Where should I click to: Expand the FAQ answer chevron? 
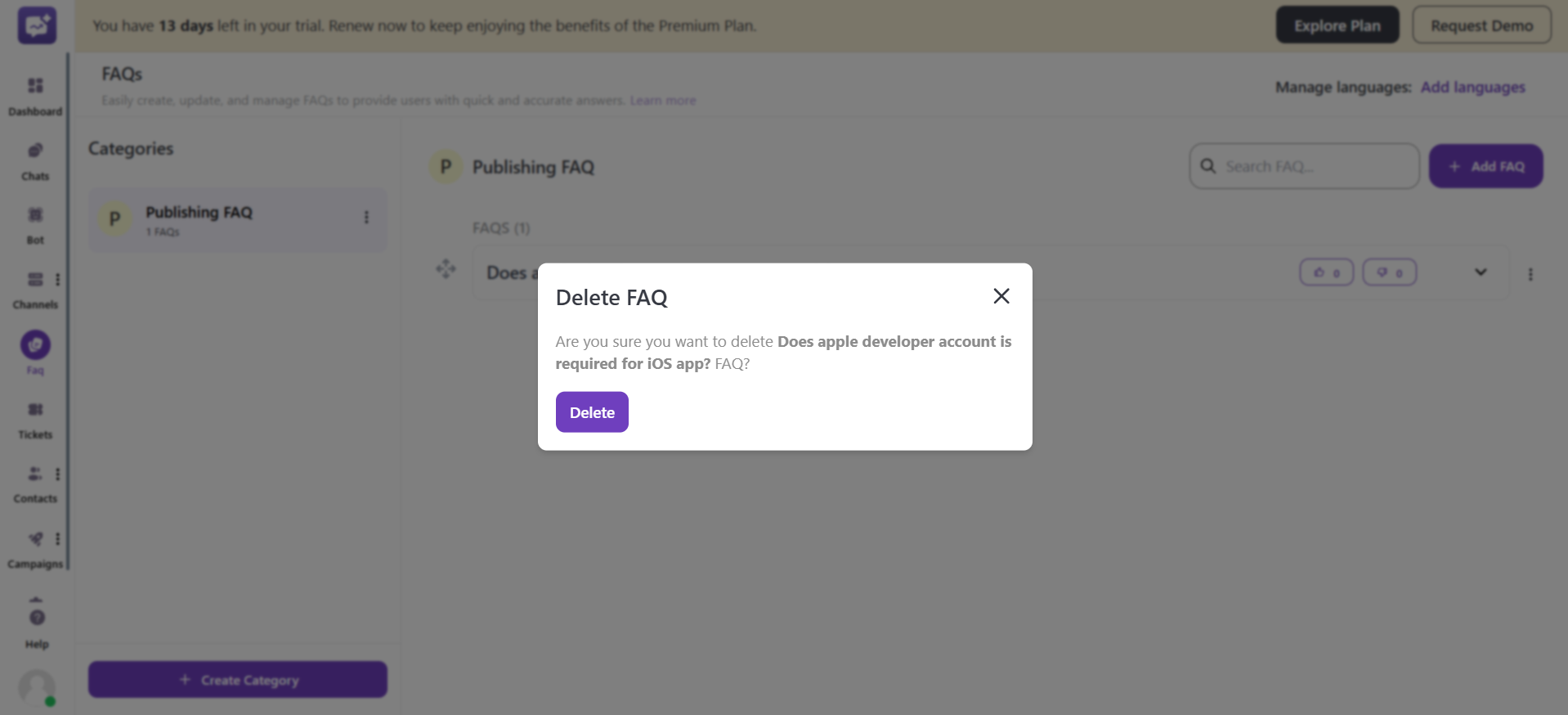click(x=1480, y=272)
